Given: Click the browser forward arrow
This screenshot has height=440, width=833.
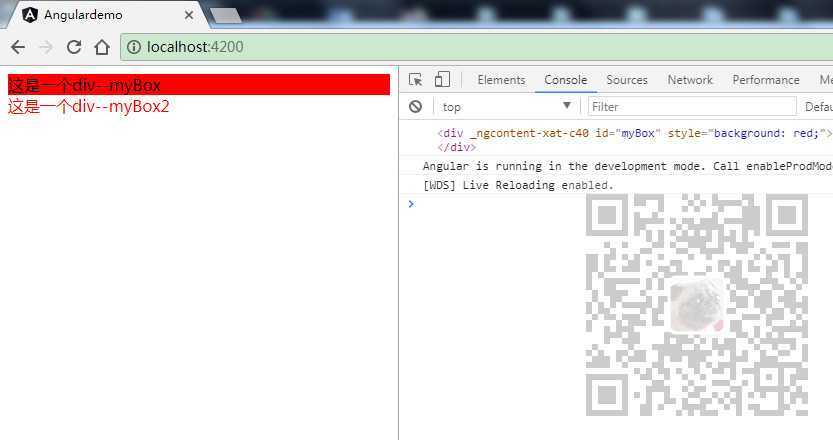Looking at the screenshot, I should 46,47.
